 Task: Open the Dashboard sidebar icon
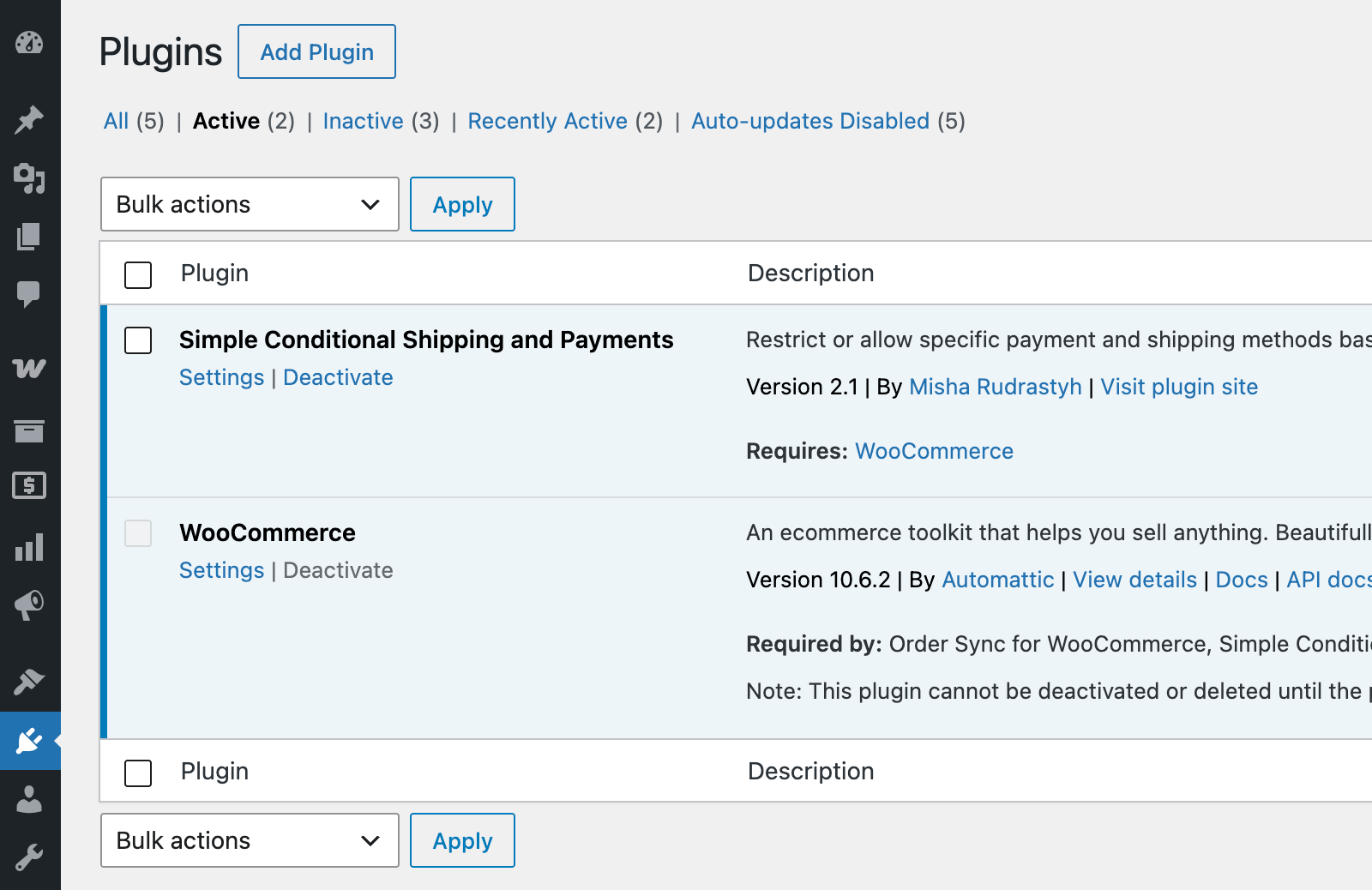[x=29, y=43]
